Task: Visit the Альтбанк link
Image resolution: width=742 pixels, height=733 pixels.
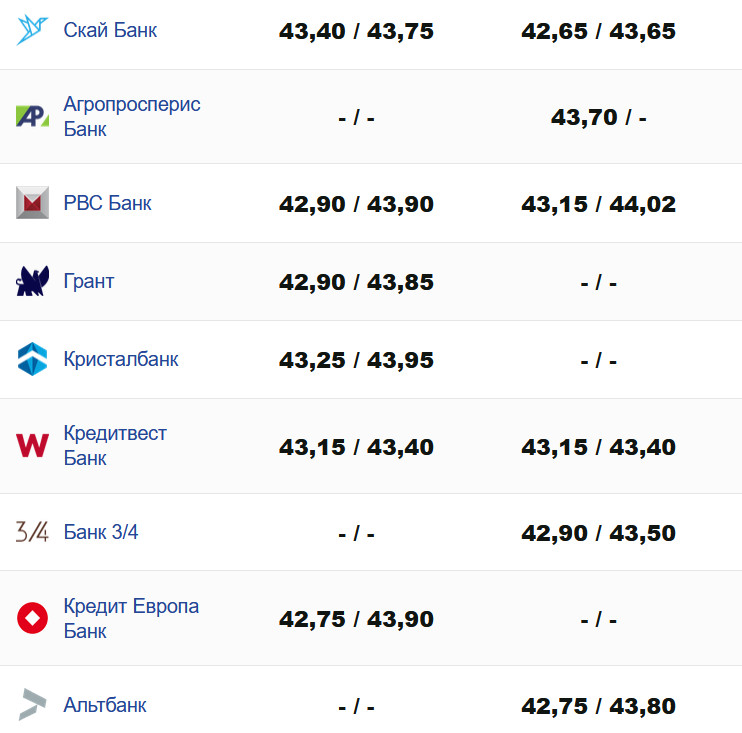Action: click(104, 705)
